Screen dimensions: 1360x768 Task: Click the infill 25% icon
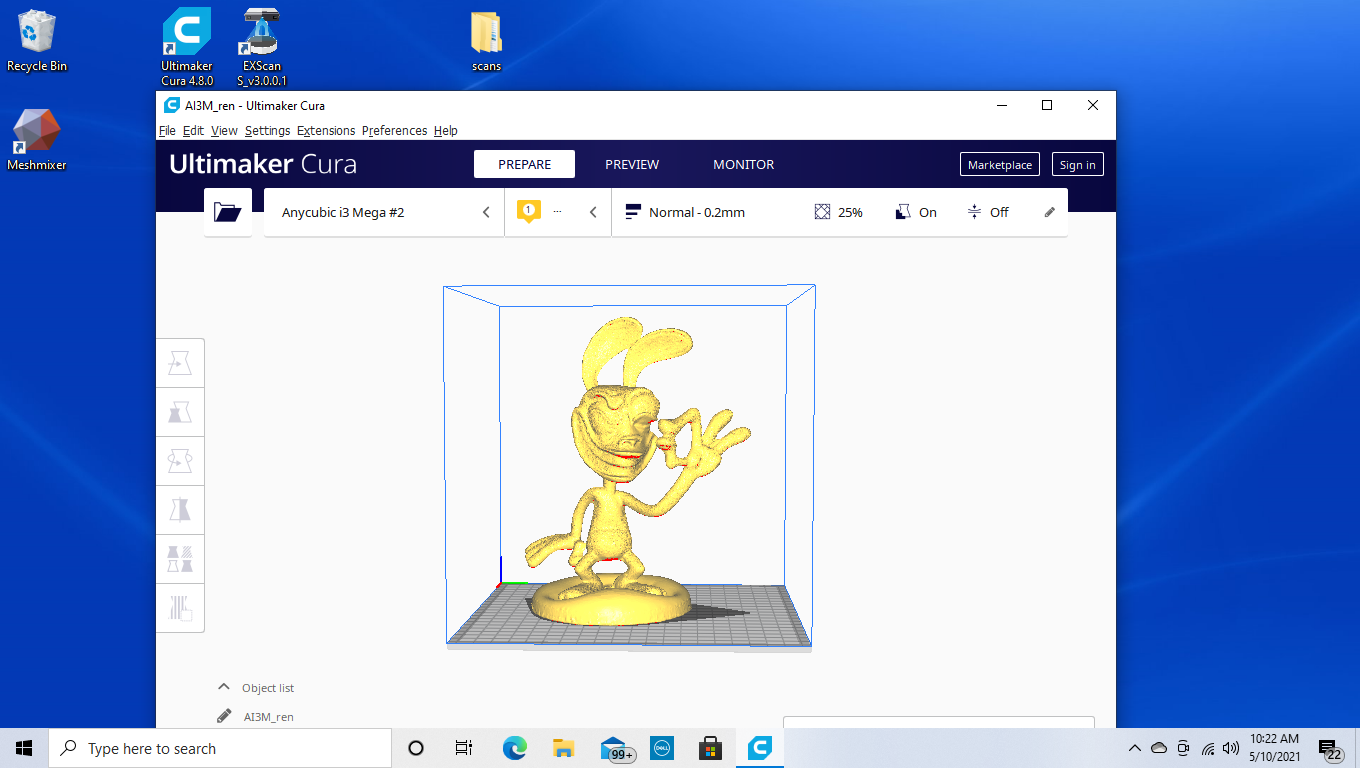[822, 212]
